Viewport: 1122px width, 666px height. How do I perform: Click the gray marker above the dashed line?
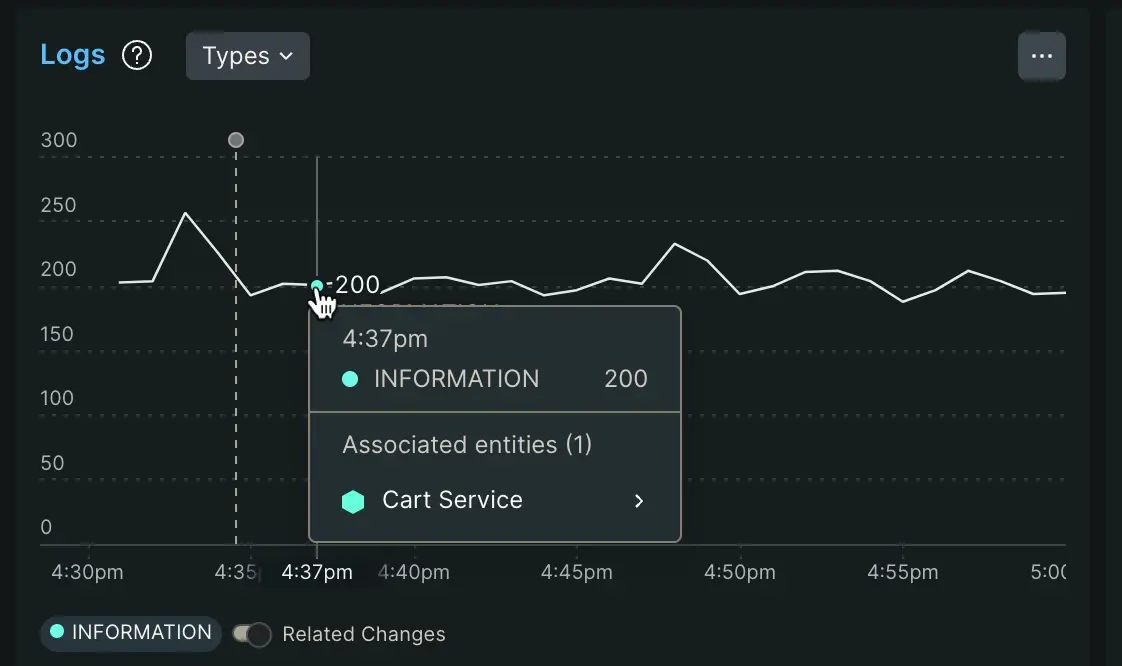coord(235,140)
